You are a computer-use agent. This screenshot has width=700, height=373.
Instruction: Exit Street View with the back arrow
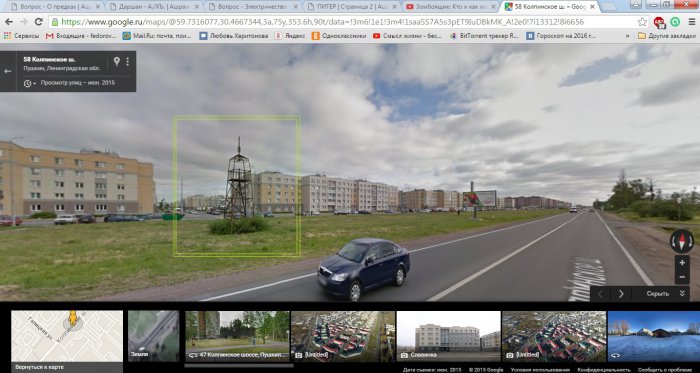tap(8, 71)
